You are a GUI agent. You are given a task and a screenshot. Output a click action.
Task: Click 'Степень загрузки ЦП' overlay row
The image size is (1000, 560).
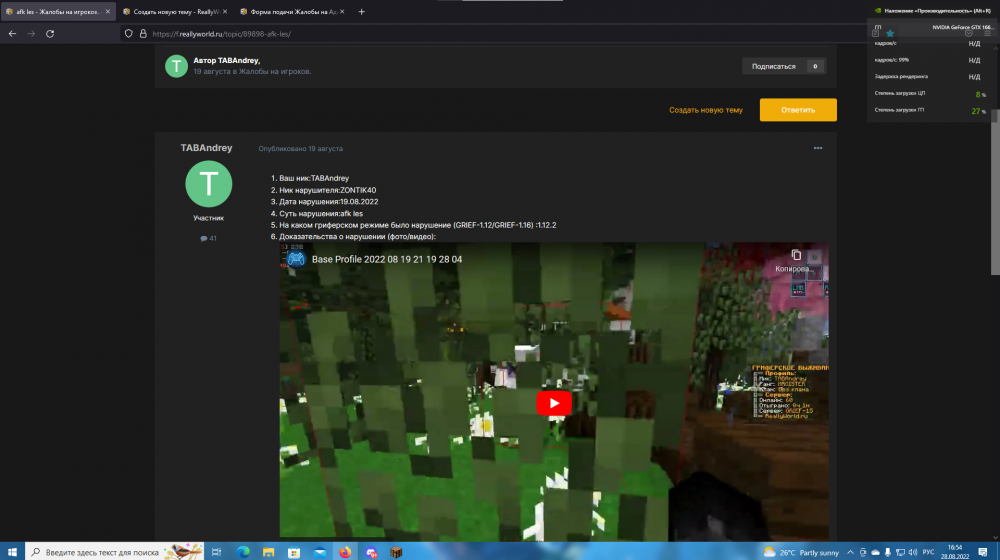[x=930, y=93]
